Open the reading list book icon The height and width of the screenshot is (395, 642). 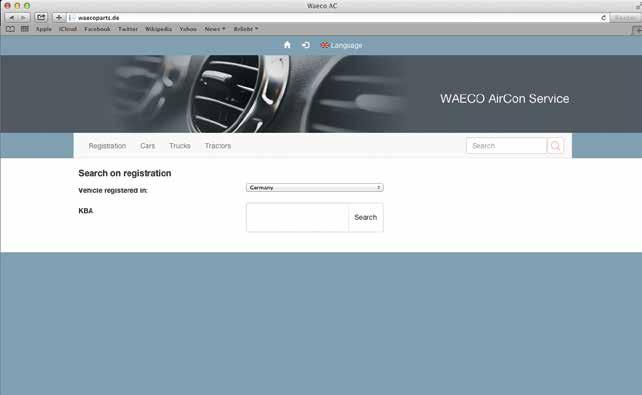pos(10,29)
